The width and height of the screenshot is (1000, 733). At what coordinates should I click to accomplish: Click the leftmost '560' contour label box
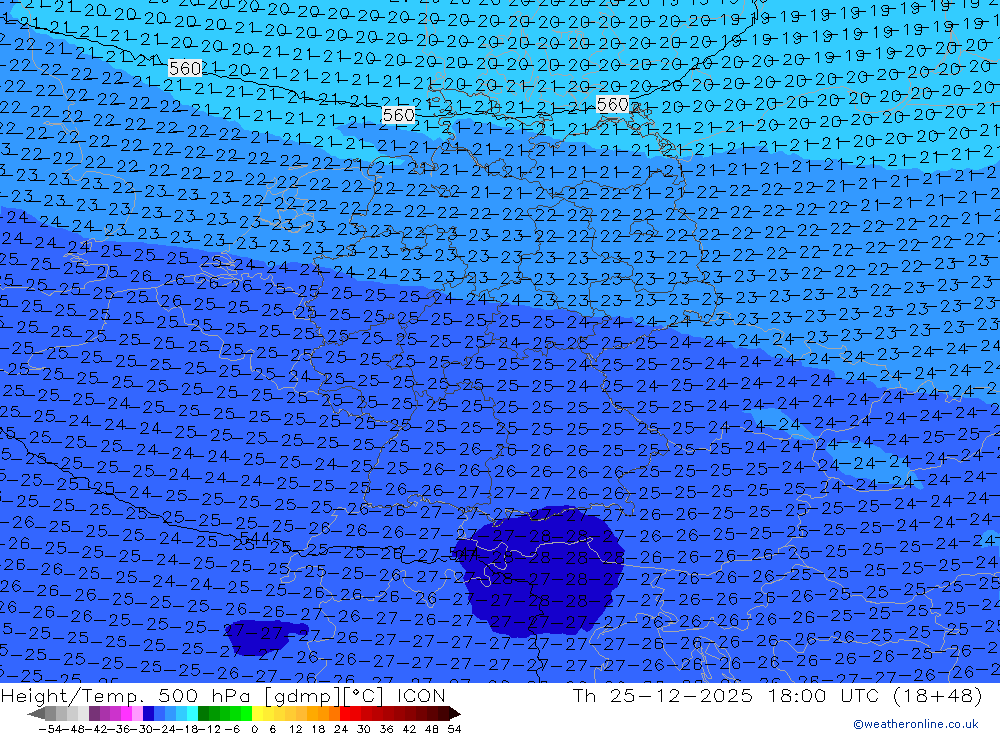tap(186, 68)
